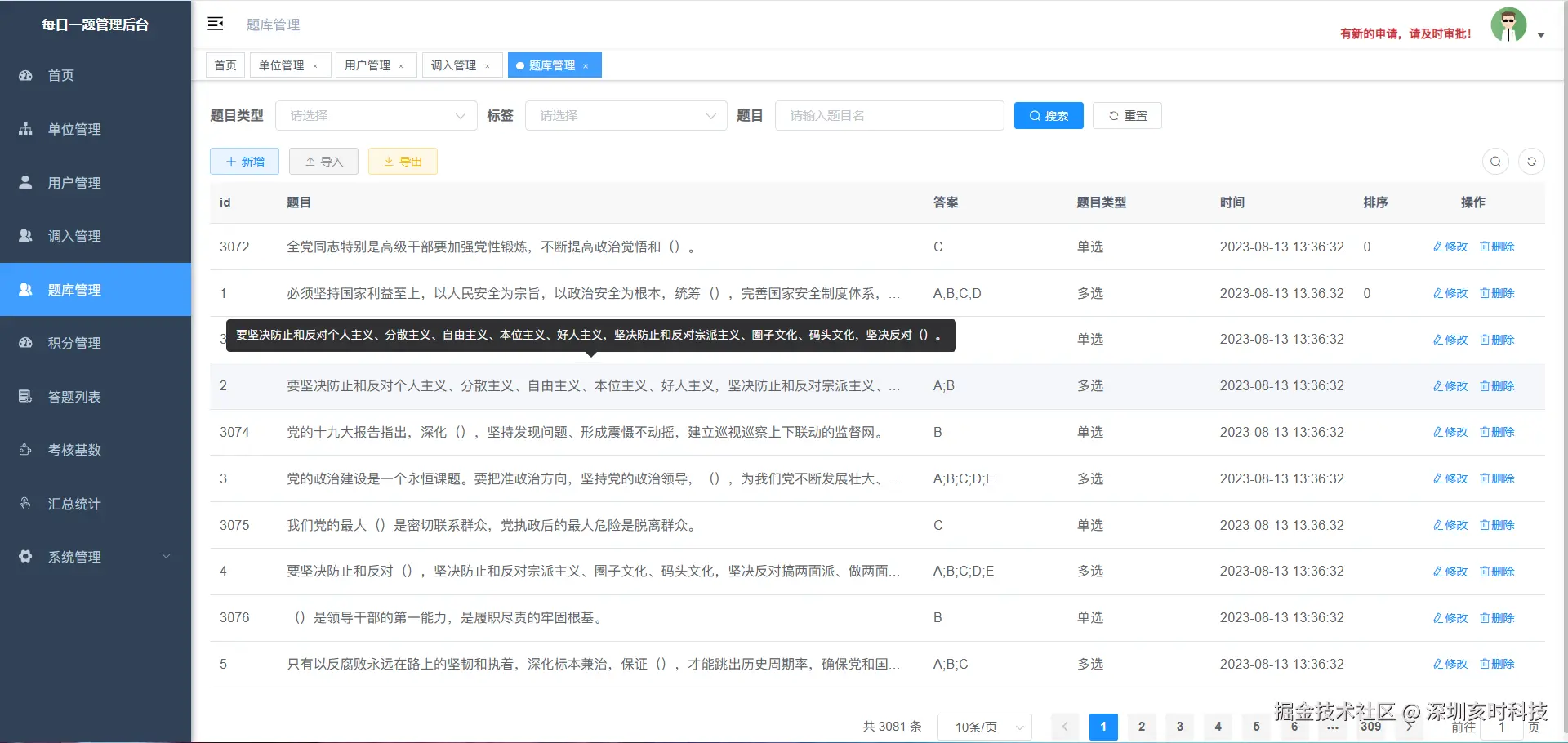Close the 调入管理 tab
The height and width of the screenshot is (743, 1568).
488,66
